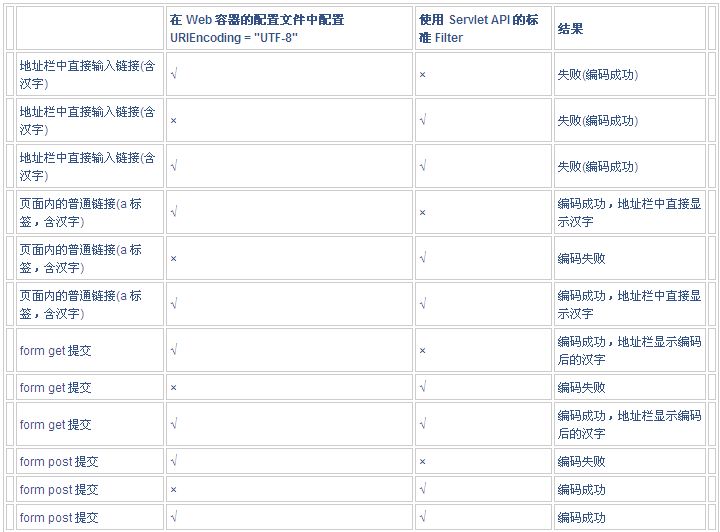Image resolution: width=720 pixels, height=532 pixels.
Task: Click '编码成功，地址栏中直接显示汉字' in the row with Filter ×
Action: pyautogui.click(x=629, y=212)
